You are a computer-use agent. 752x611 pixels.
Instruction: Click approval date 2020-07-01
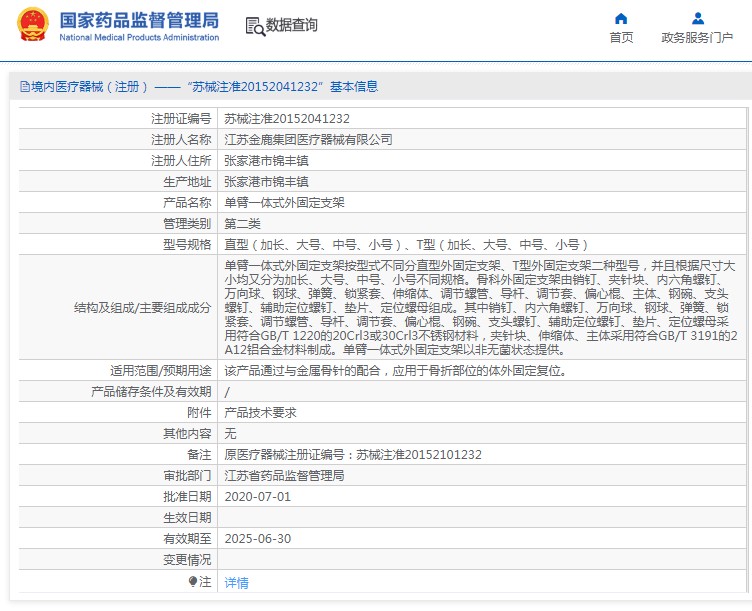coord(257,496)
